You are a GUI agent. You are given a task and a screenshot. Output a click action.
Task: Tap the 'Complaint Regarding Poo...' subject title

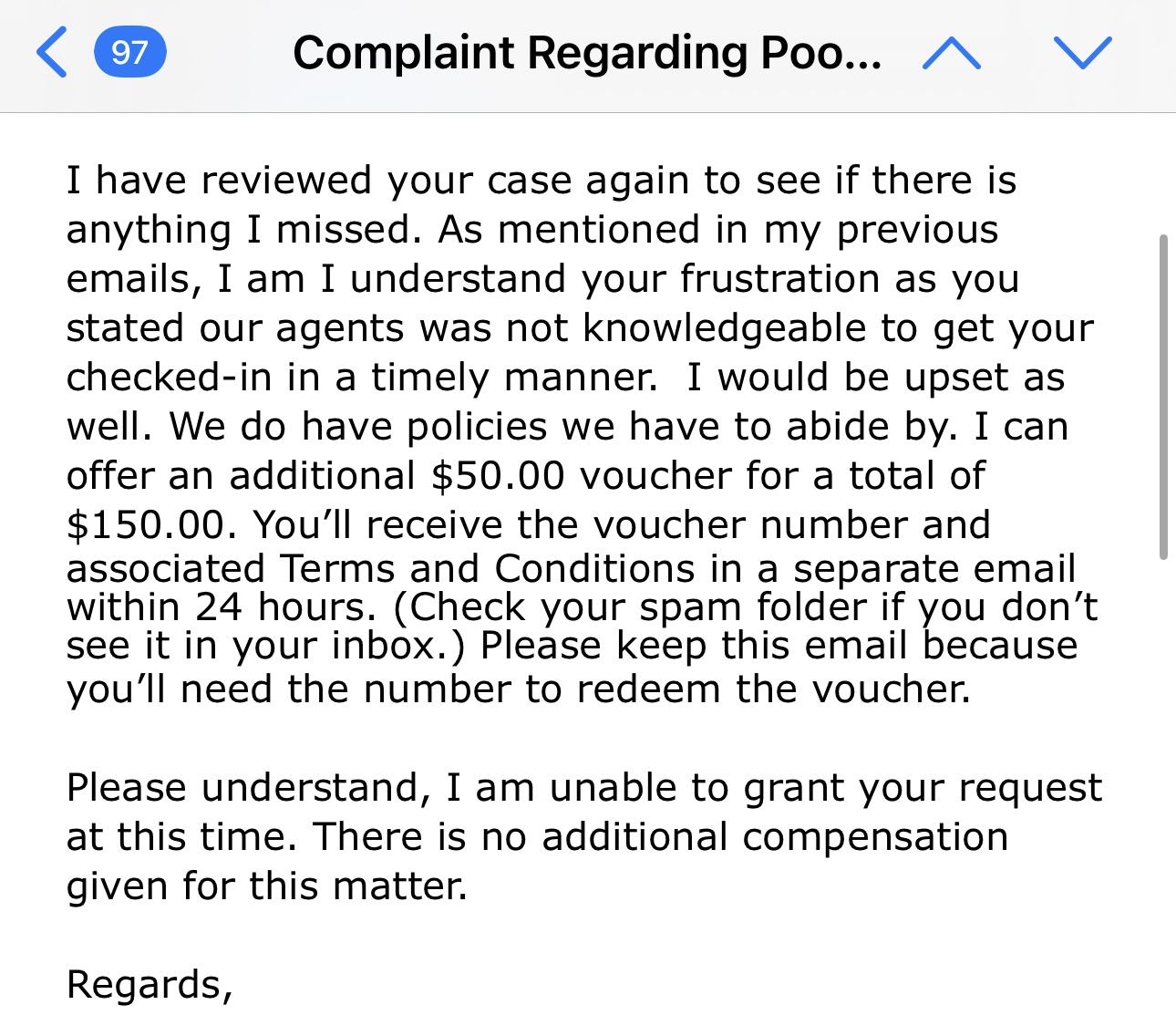coord(586,53)
